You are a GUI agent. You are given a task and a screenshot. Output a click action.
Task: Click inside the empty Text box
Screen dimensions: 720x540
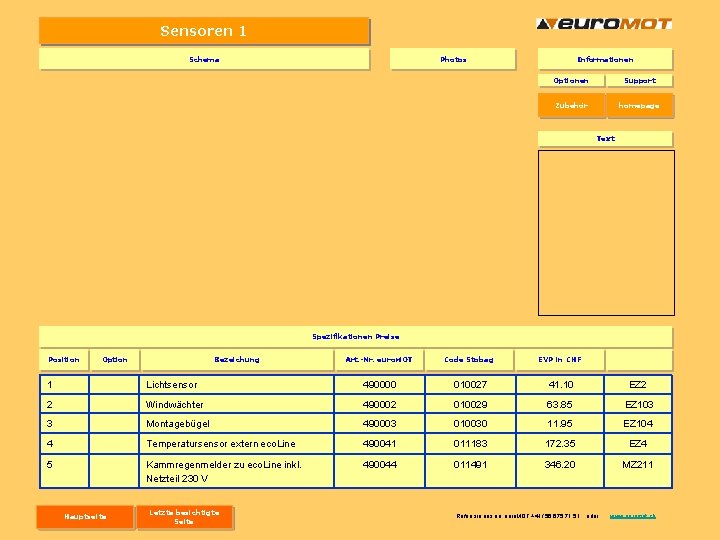tap(606, 233)
